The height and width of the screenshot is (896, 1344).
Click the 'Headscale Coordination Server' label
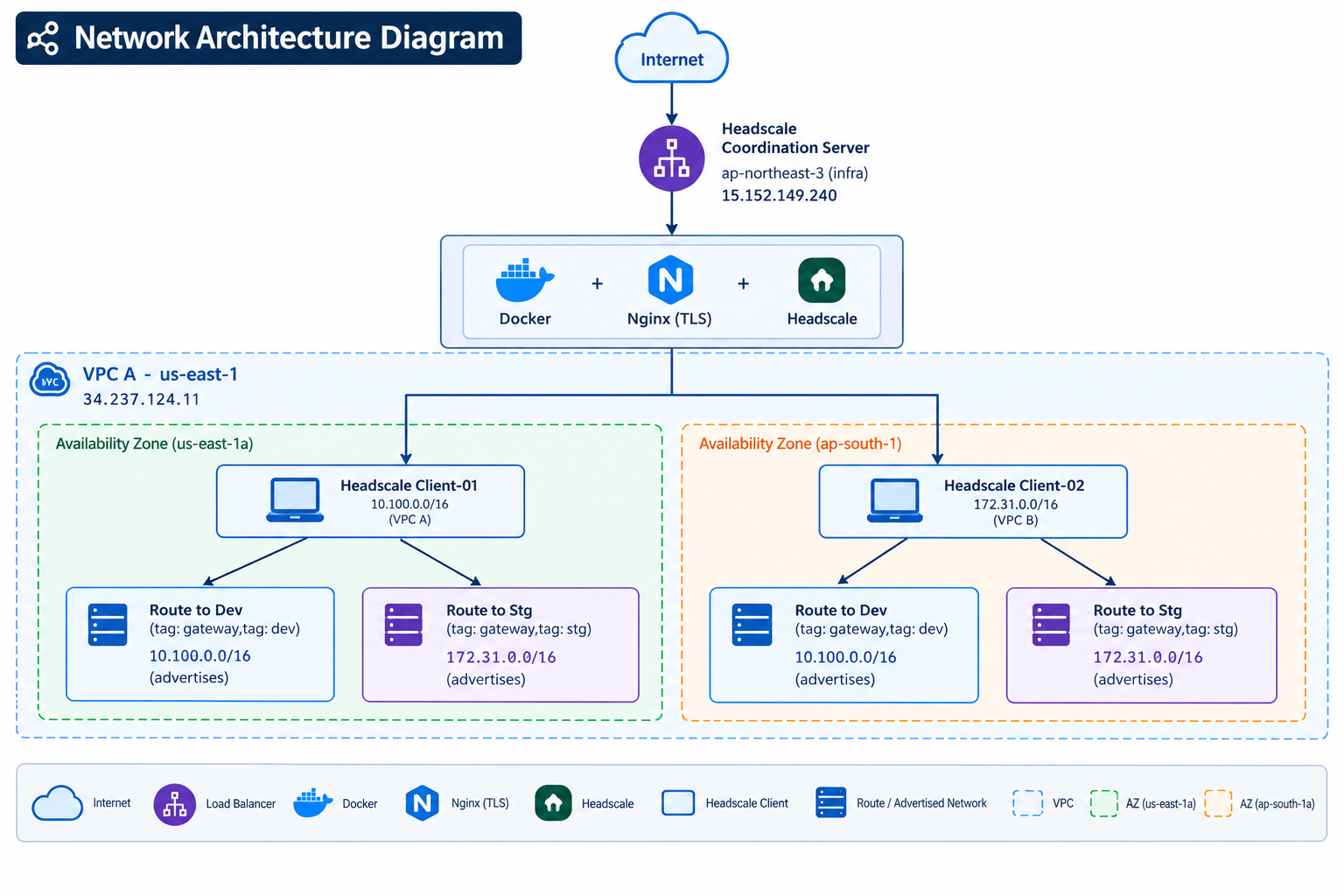(x=795, y=138)
